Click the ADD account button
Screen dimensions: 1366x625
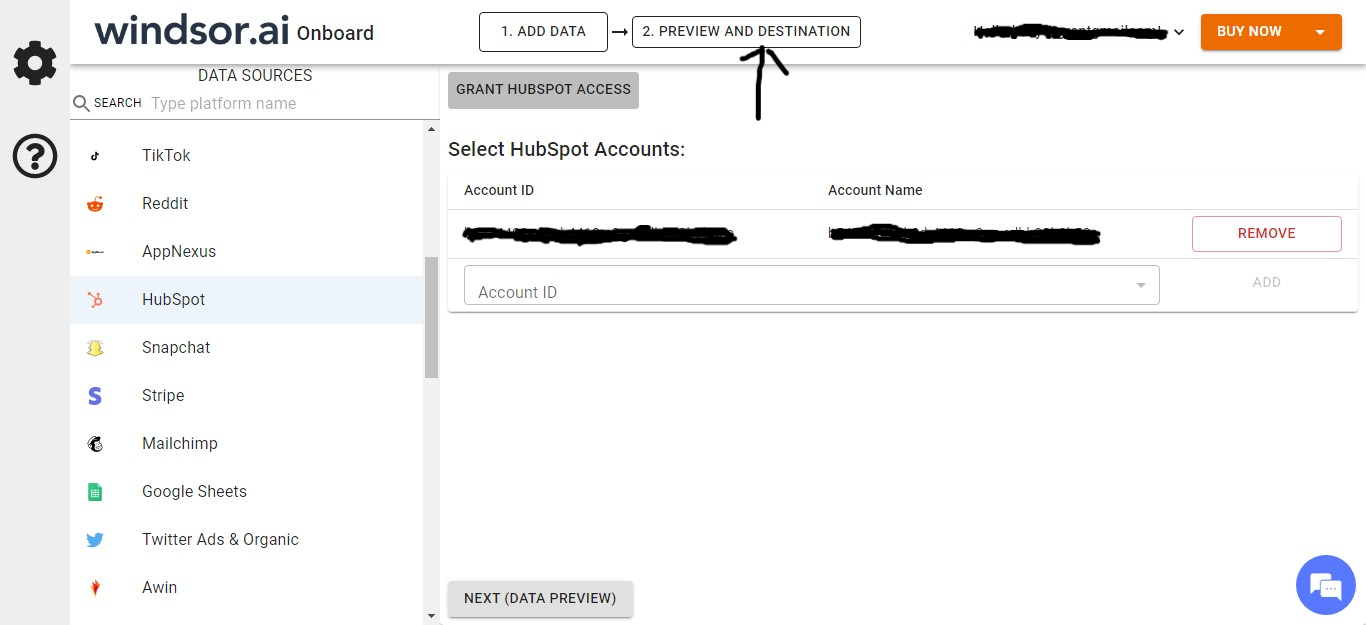tap(1267, 282)
